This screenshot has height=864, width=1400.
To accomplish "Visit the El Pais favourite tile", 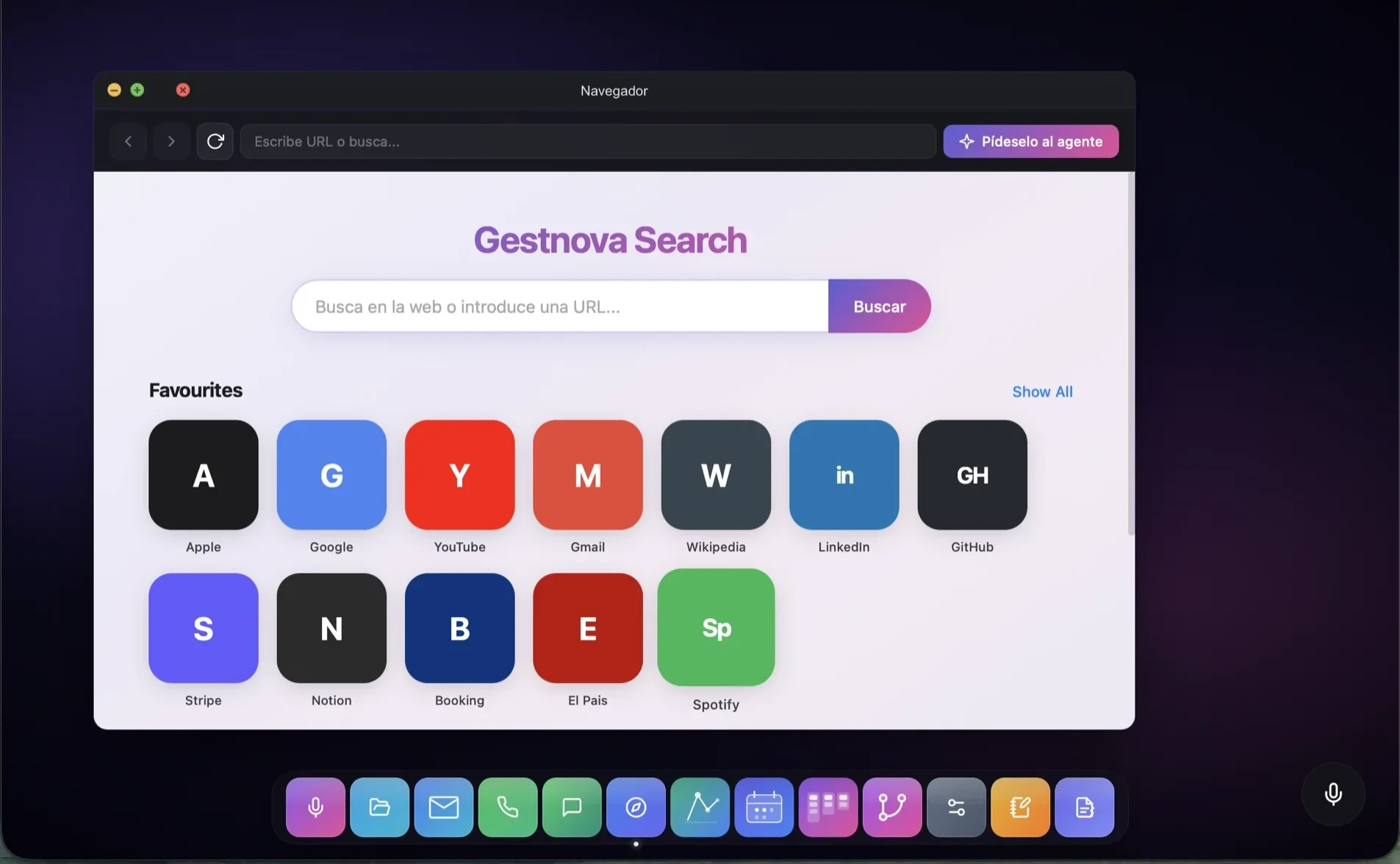I will 588,628.
